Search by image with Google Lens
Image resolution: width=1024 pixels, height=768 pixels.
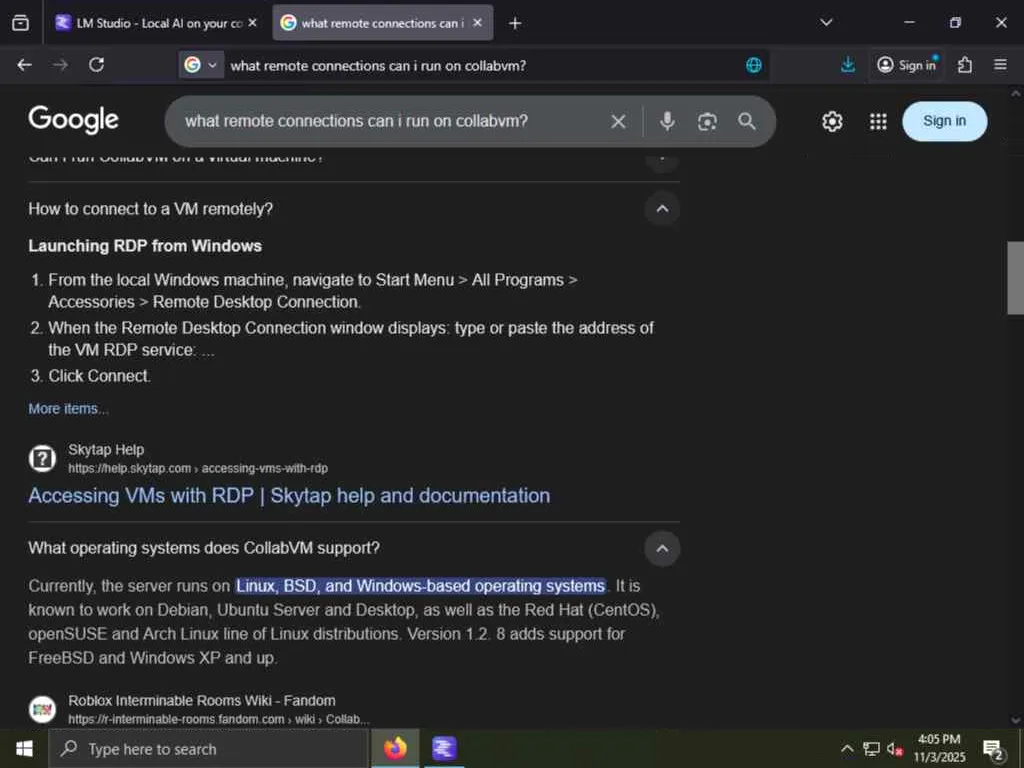(x=707, y=121)
